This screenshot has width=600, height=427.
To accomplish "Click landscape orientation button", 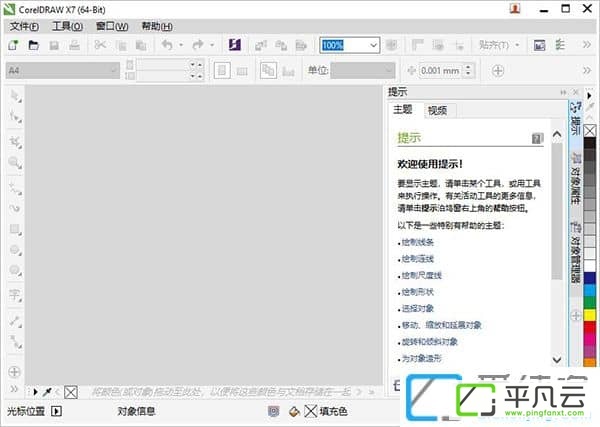I will pyautogui.click(x=242, y=71).
